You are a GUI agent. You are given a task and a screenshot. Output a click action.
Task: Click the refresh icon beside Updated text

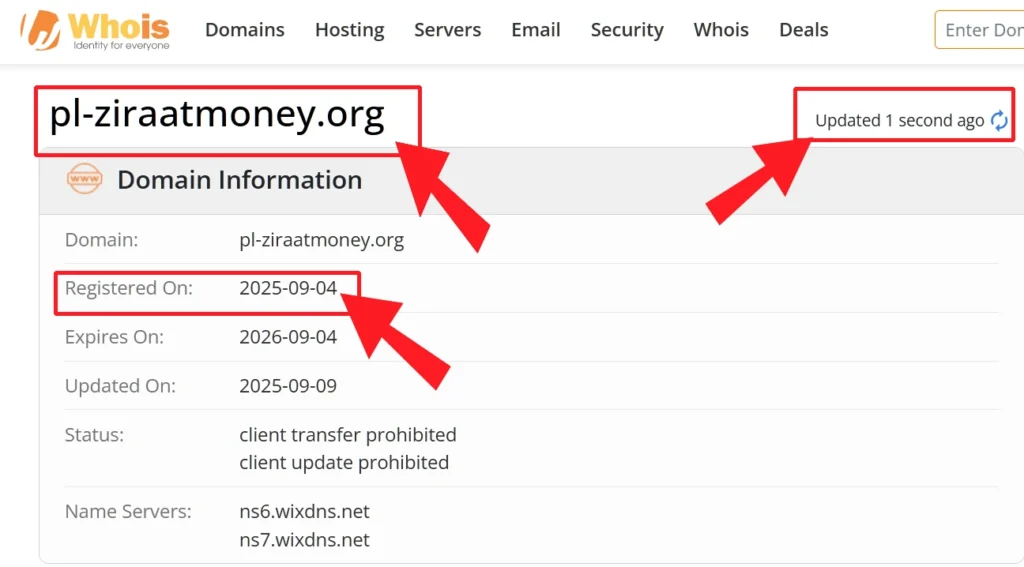tap(999, 121)
